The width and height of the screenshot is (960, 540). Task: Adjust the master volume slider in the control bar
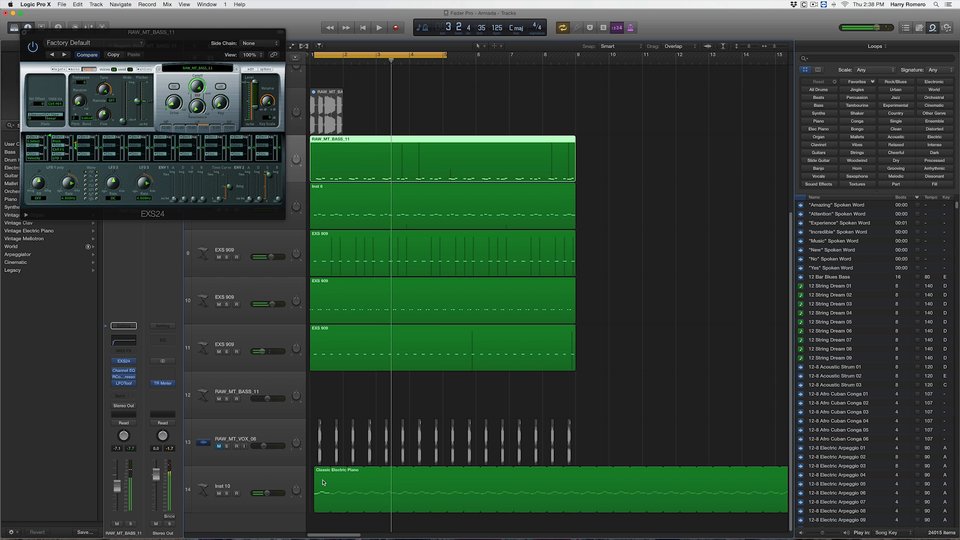pyautogui.click(x=866, y=28)
